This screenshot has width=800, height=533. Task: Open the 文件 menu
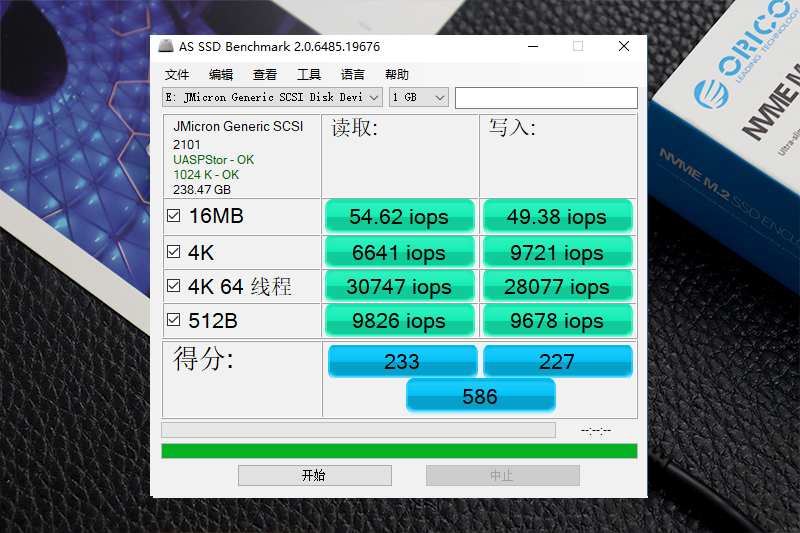(177, 74)
